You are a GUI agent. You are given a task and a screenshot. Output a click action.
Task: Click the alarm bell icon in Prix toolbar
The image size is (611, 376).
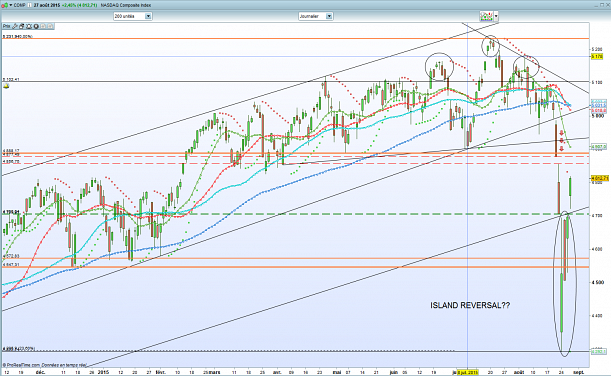coord(28,26)
